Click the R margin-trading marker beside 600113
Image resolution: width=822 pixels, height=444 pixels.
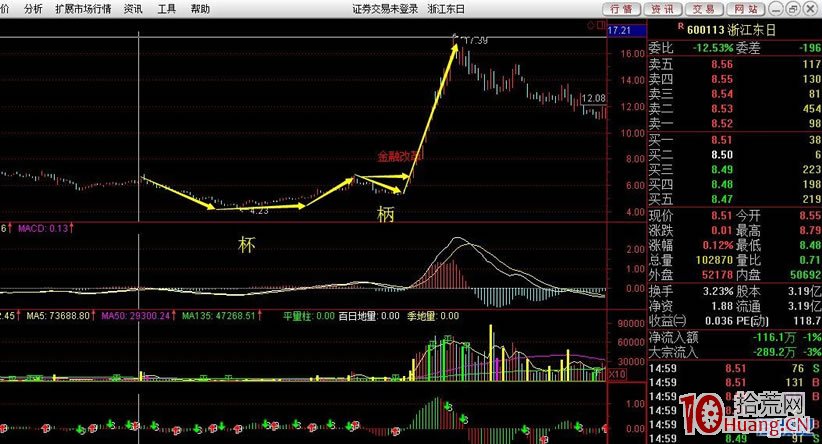pos(680,26)
